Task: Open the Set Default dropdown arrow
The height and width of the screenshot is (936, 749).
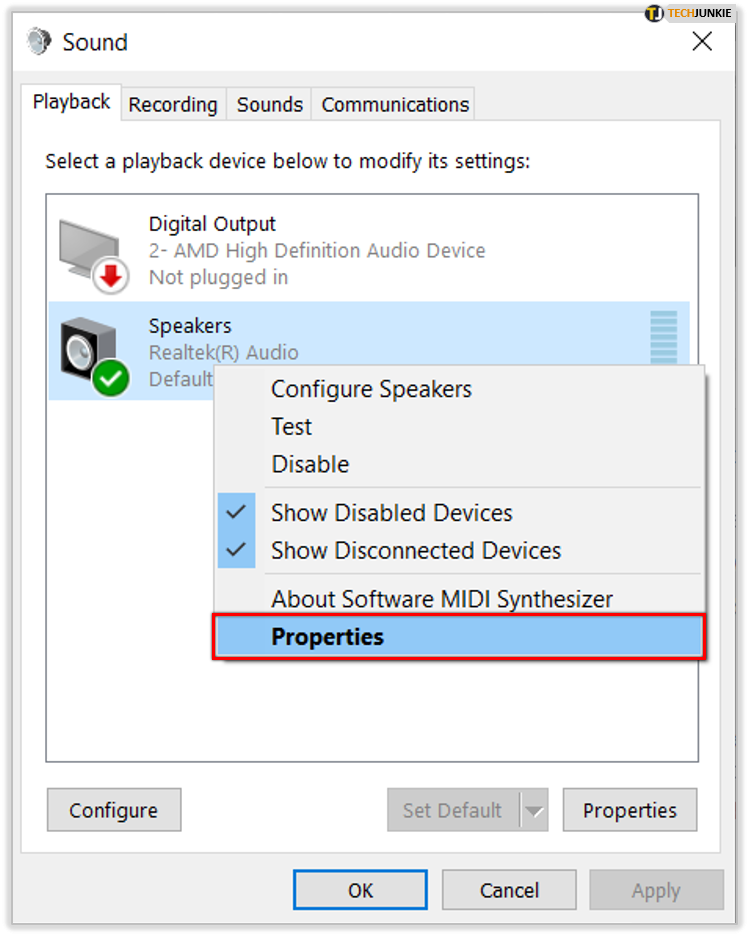Action: pyautogui.click(x=536, y=810)
